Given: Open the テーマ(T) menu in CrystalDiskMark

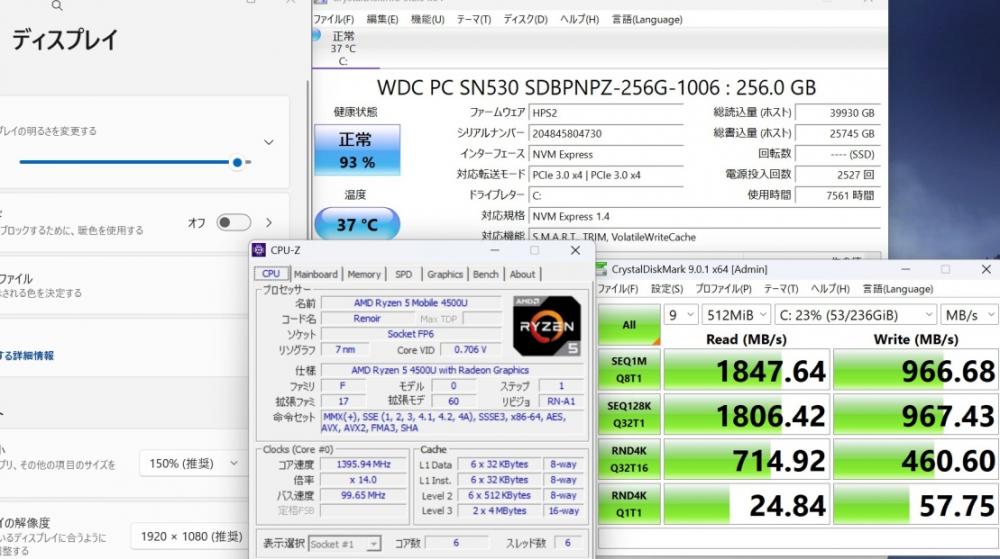Looking at the screenshot, I should pos(781,289).
